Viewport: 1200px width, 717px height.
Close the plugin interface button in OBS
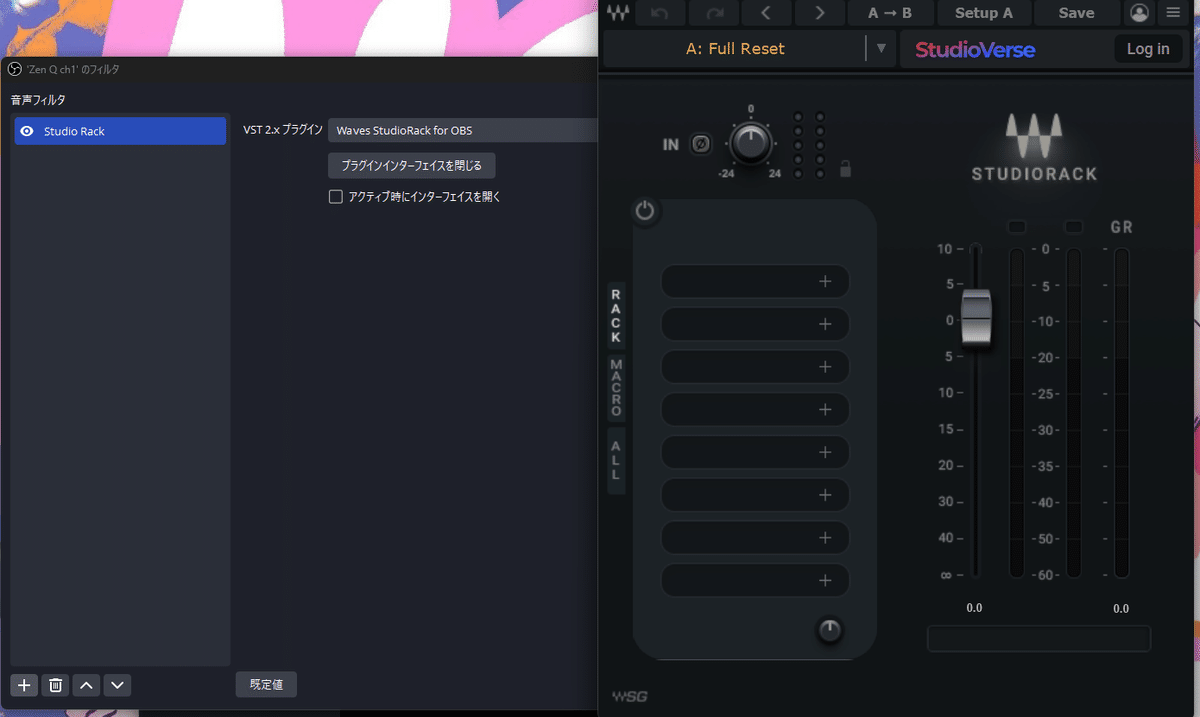(x=412, y=165)
